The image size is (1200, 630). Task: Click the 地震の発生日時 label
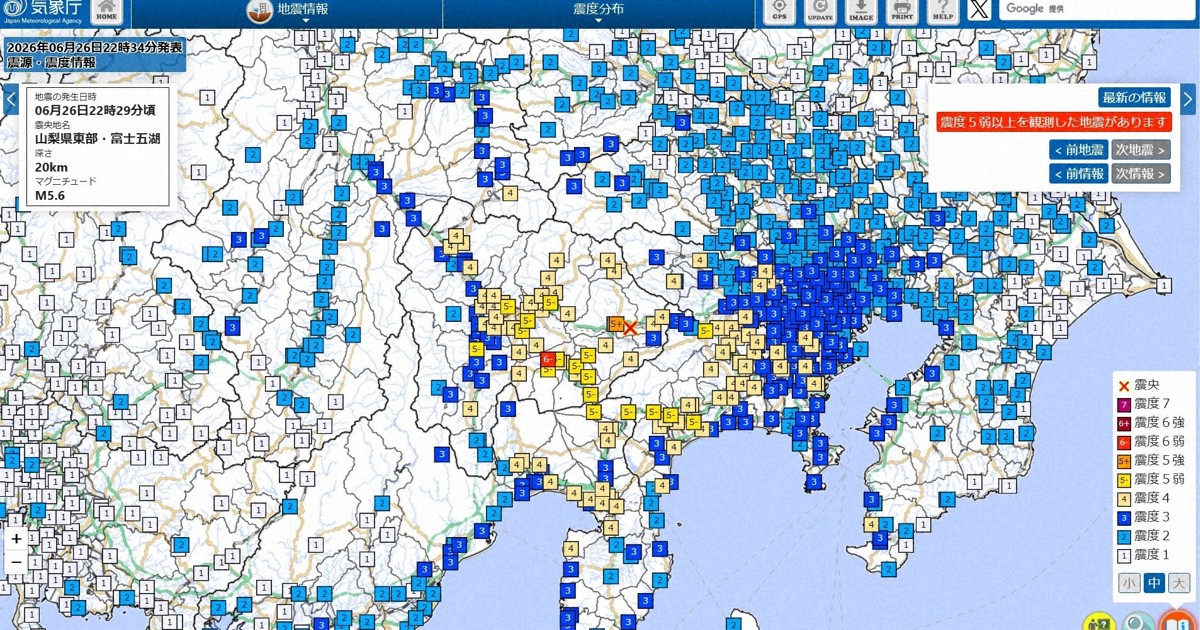pos(65,96)
